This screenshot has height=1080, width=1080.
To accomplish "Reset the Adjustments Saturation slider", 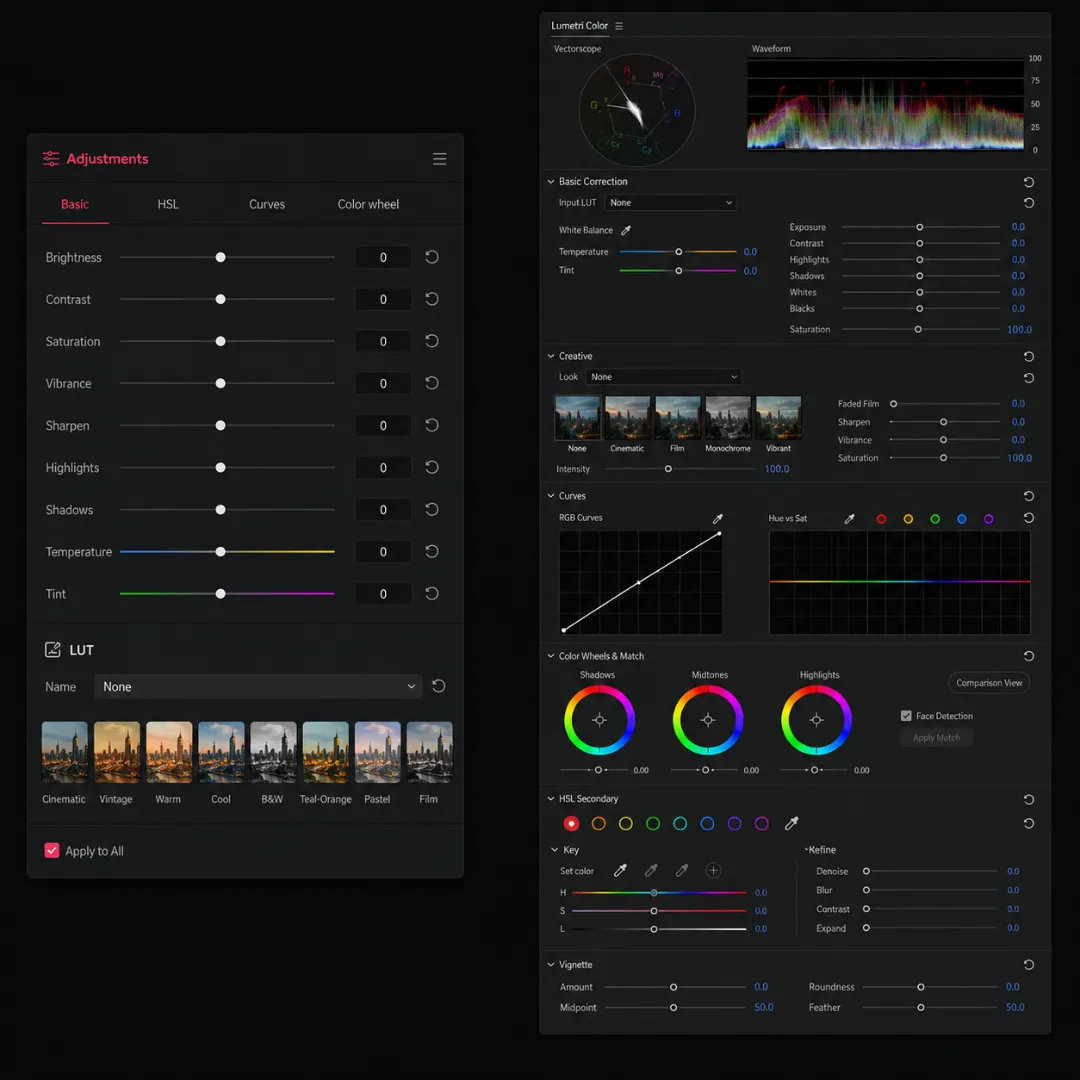I will pos(432,341).
